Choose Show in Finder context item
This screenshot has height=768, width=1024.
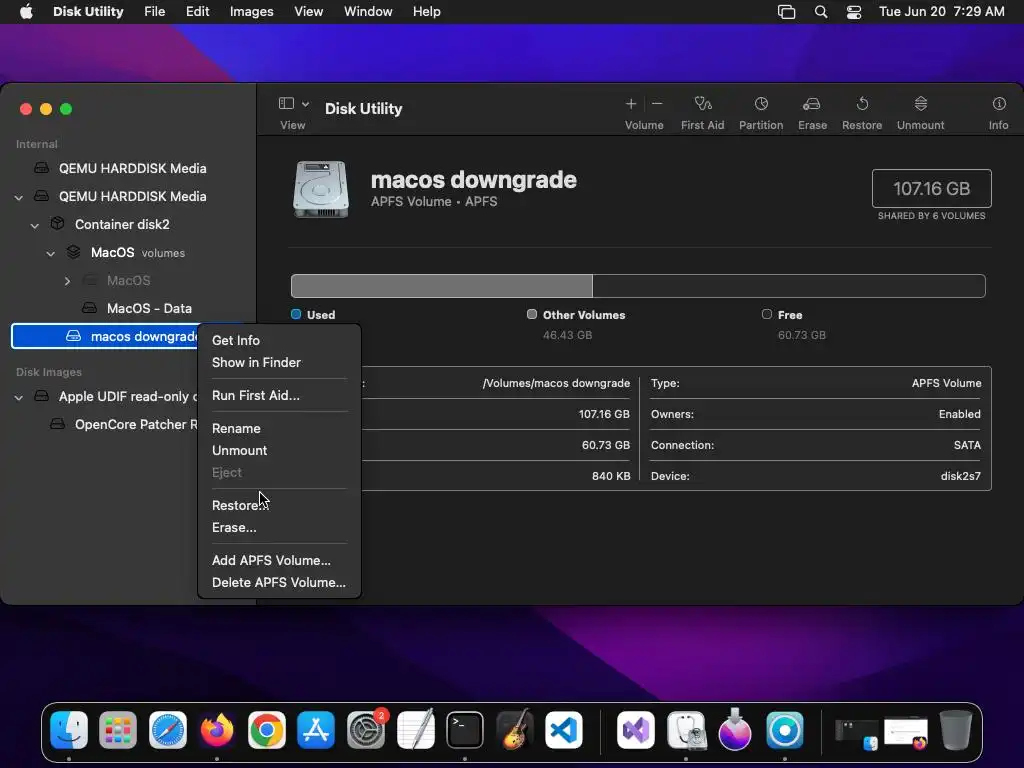256,362
